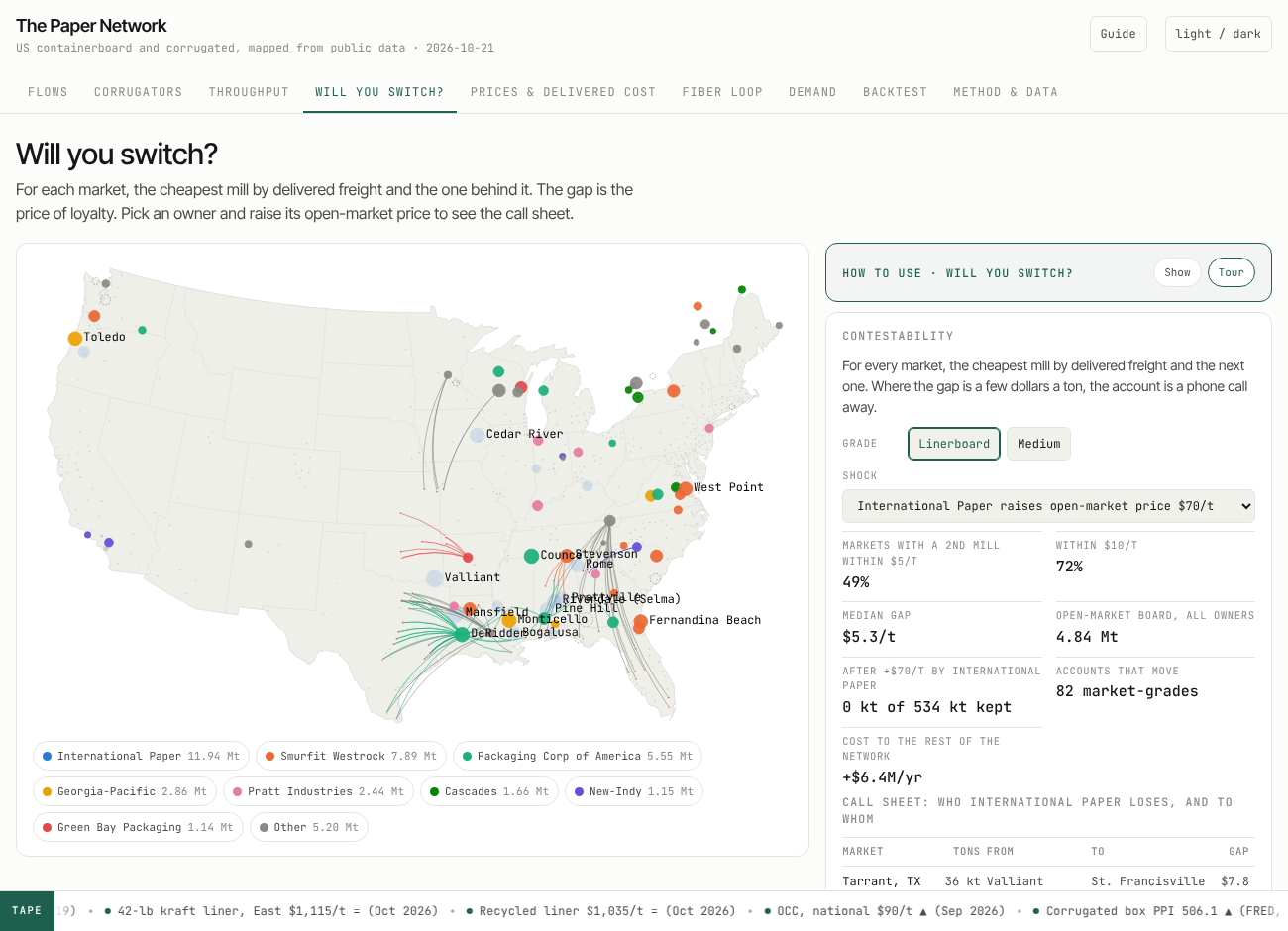Toggle Packaging Corp of America legend chip
1288x931 pixels.
click(x=578, y=756)
